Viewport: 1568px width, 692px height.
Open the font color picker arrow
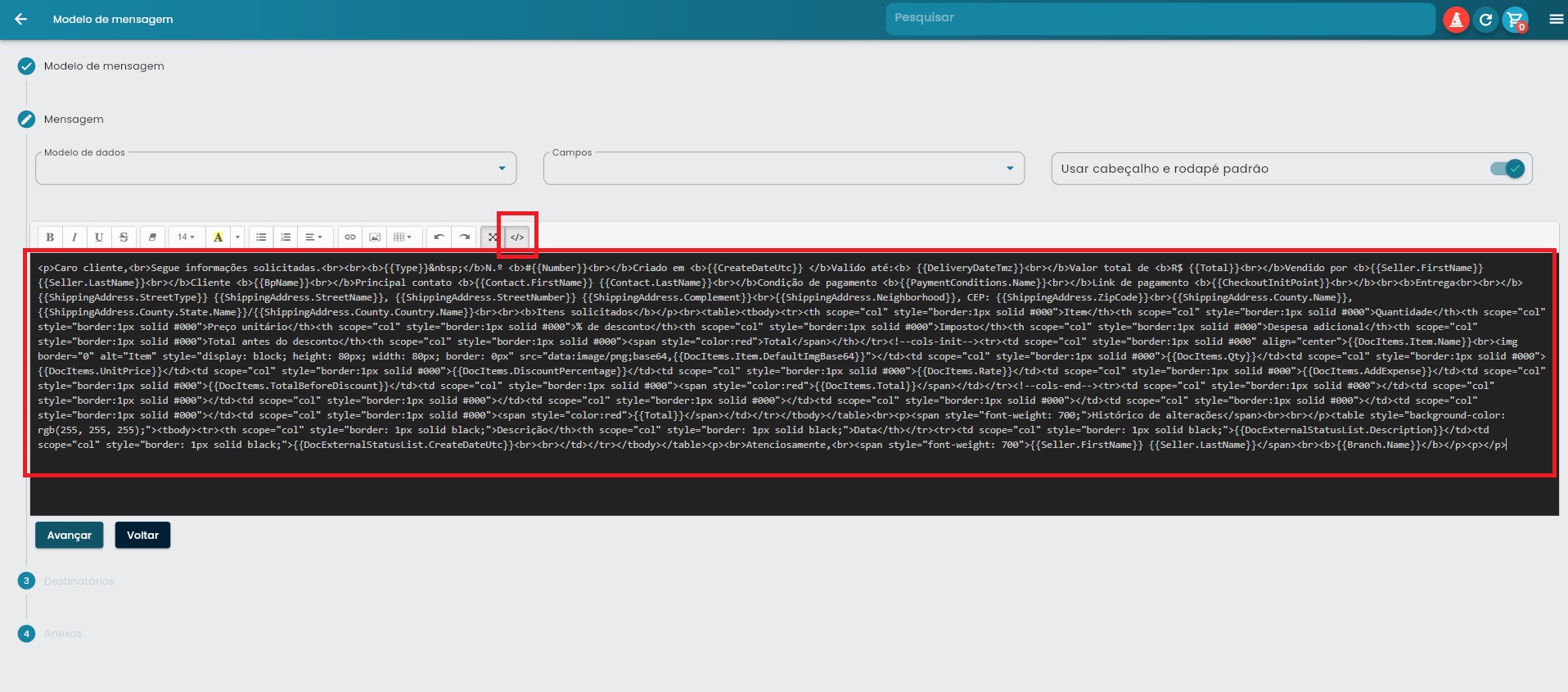tap(237, 237)
